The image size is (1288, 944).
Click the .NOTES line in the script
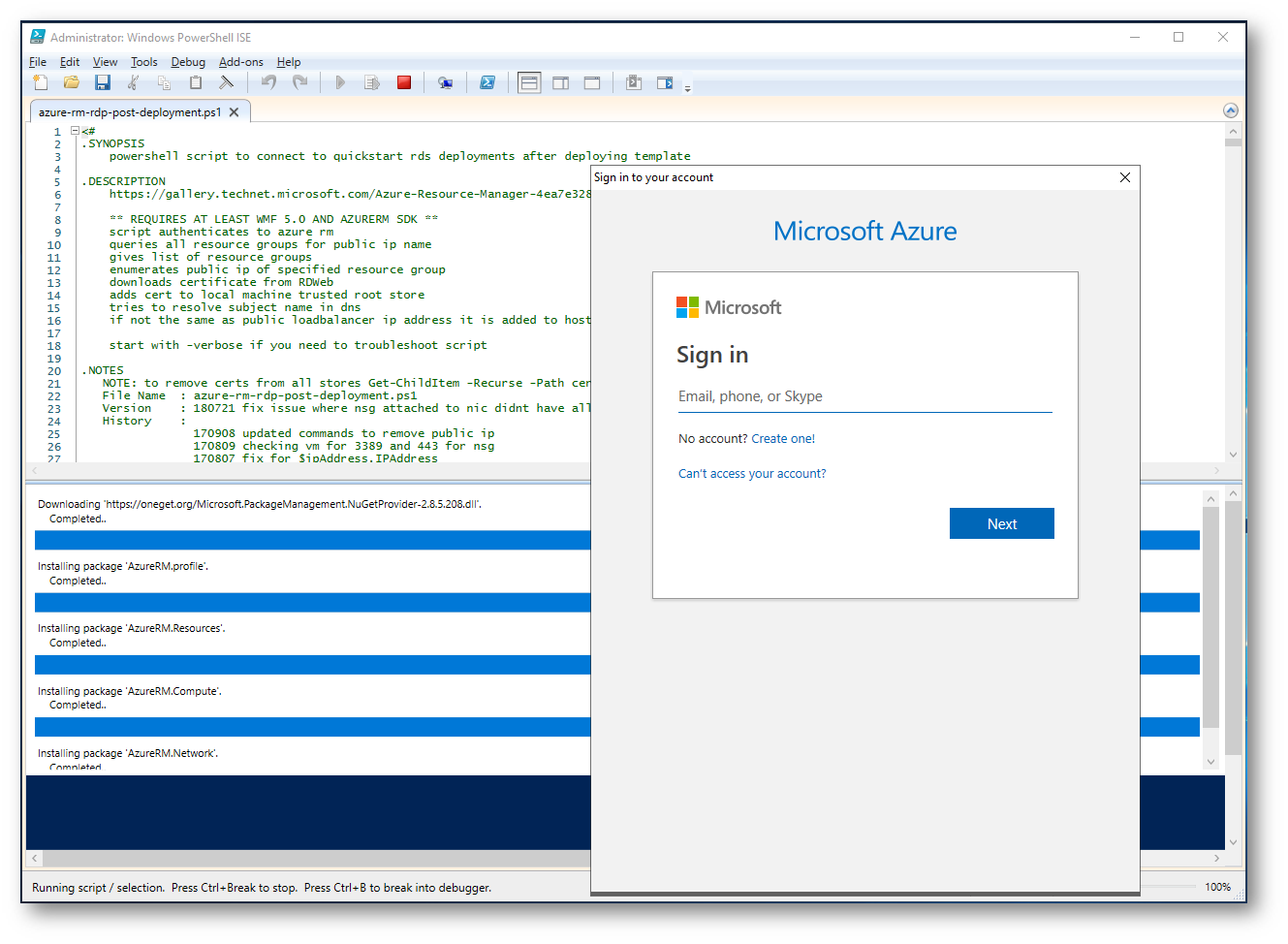103,370
